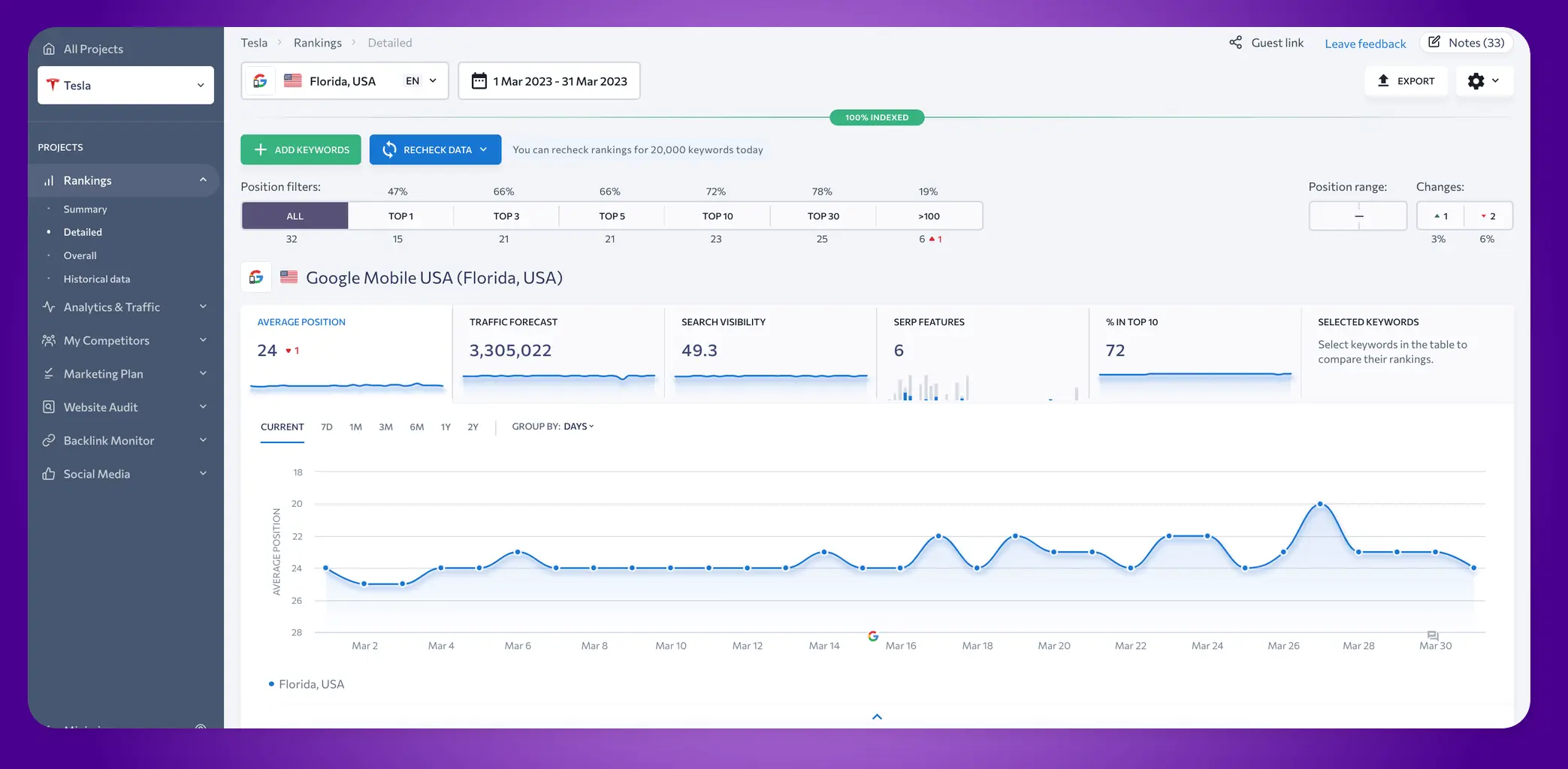Image resolution: width=1568 pixels, height=769 pixels.
Task: Open the report settings gear icon
Action: [1477, 80]
